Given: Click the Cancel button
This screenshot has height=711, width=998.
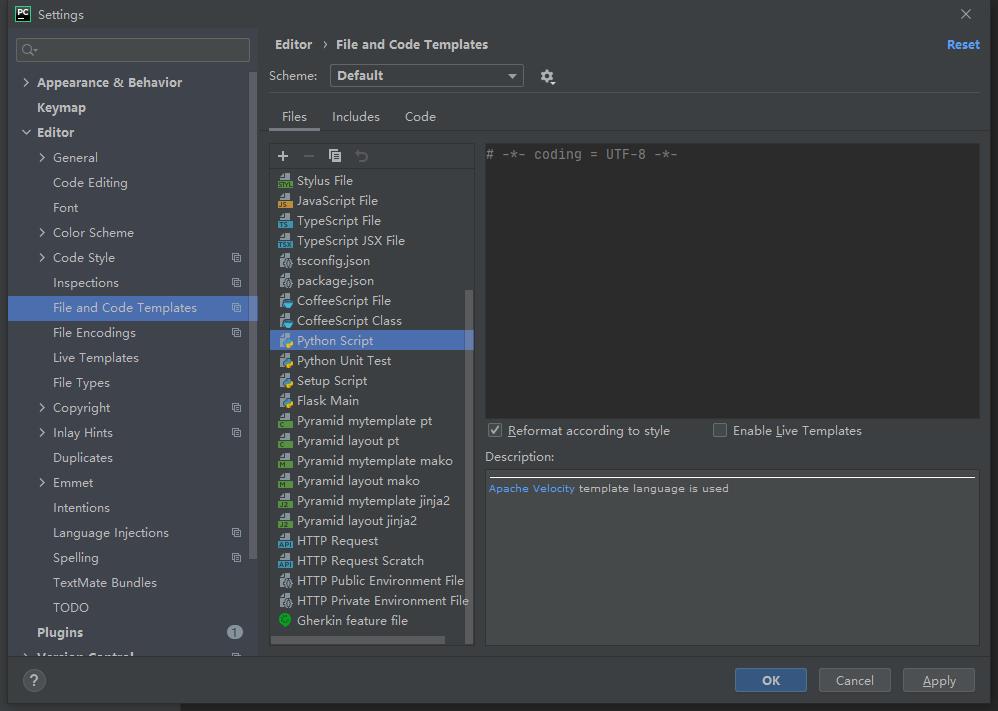Looking at the screenshot, I should (x=855, y=680).
